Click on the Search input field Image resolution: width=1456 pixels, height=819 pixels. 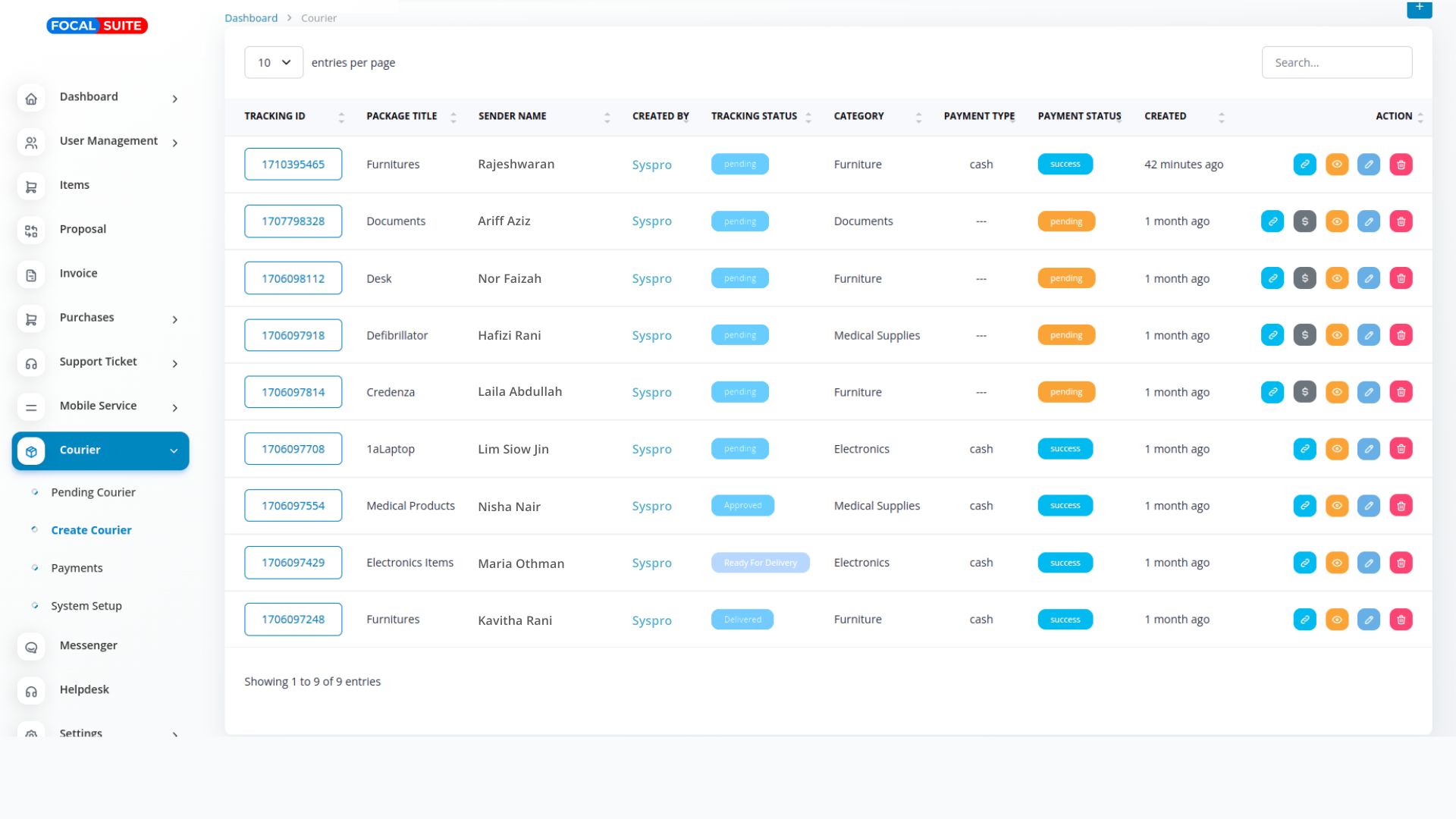(1336, 62)
